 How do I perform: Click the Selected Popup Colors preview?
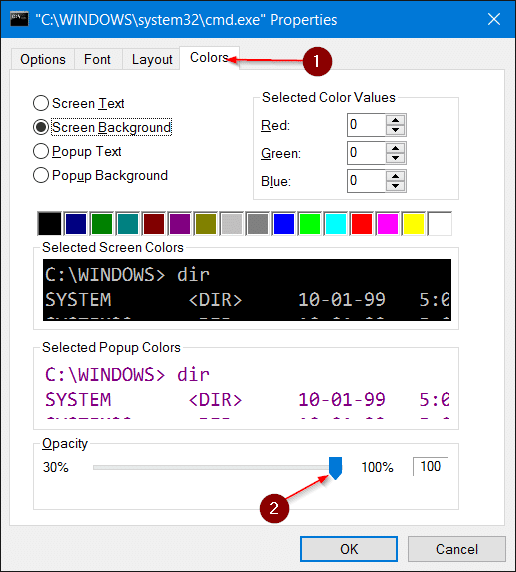click(x=247, y=390)
